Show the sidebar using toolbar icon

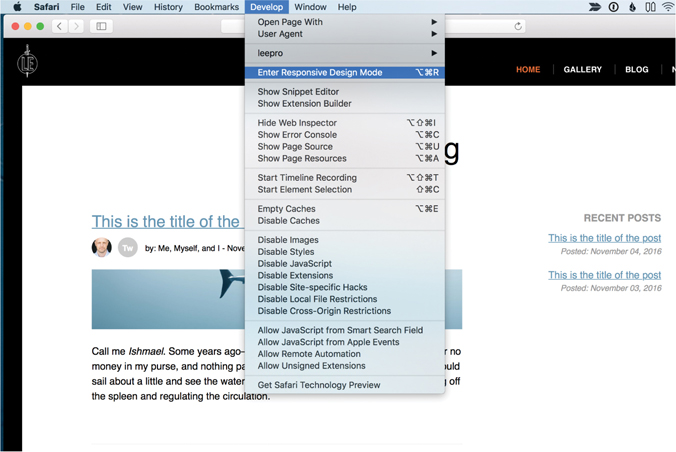point(101,26)
